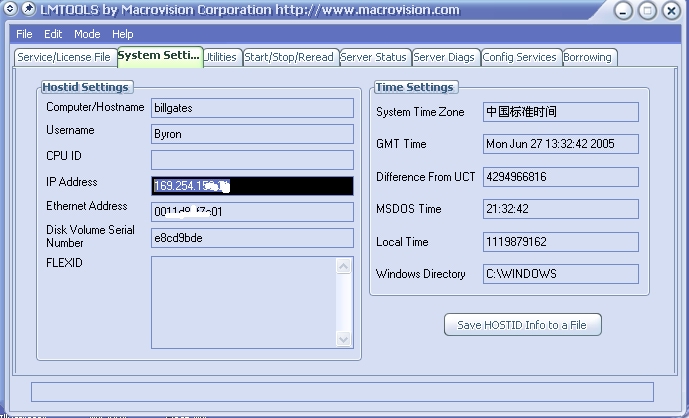The image size is (689, 418).
Task: Click the Windows Directory field
Action: [561, 274]
